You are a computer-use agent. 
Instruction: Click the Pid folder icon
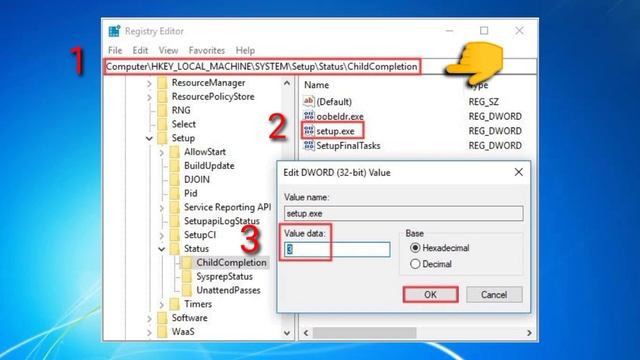175,193
